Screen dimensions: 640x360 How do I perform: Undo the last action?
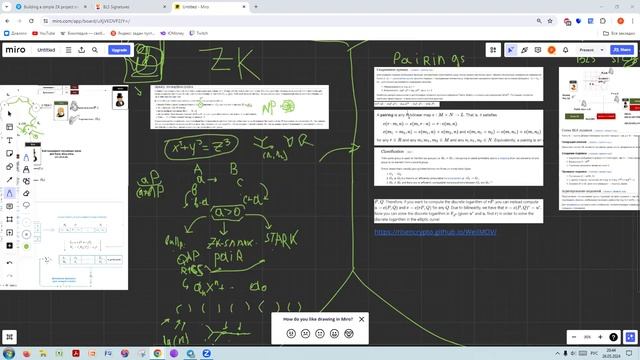[x=9, y=263]
